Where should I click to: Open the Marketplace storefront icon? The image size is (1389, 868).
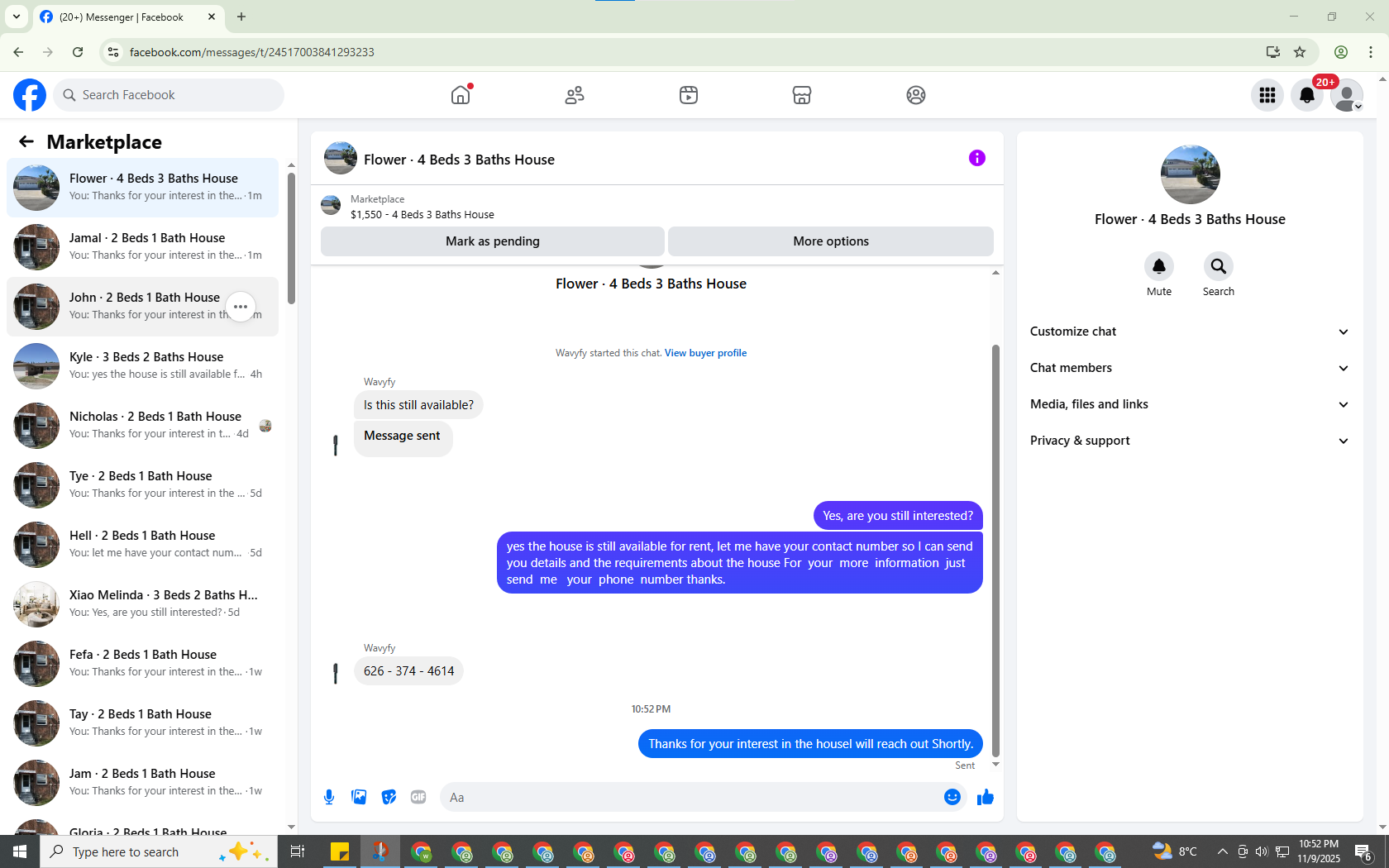802,95
